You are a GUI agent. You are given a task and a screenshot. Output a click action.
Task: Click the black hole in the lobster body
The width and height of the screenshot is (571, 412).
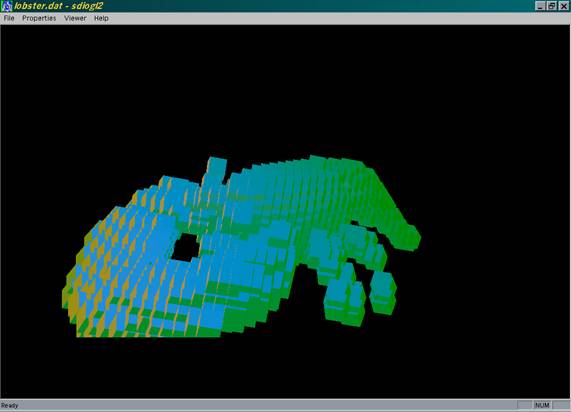click(x=186, y=247)
